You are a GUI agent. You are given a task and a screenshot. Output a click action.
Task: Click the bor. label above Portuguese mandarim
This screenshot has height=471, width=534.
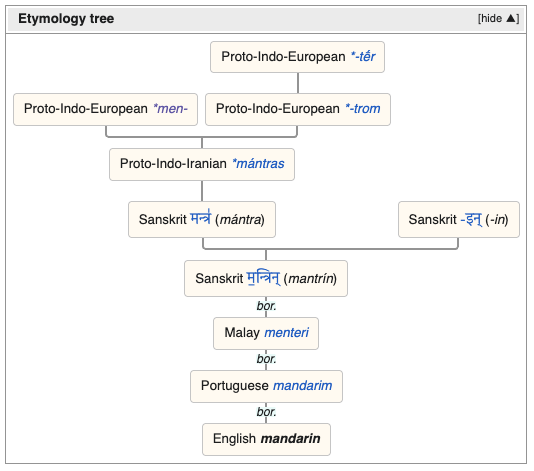(266, 359)
